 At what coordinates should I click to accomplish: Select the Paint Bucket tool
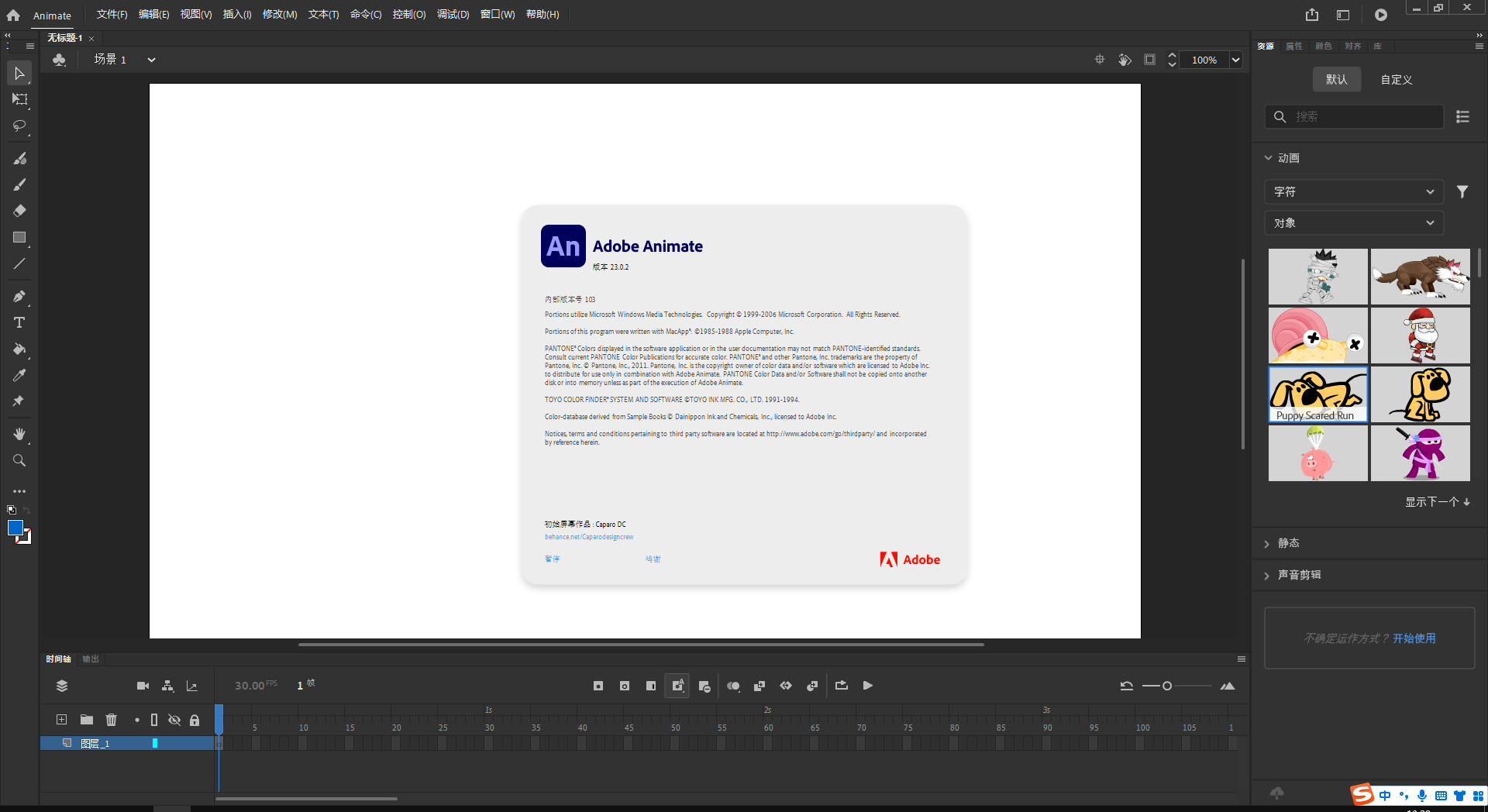(x=19, y=349)
